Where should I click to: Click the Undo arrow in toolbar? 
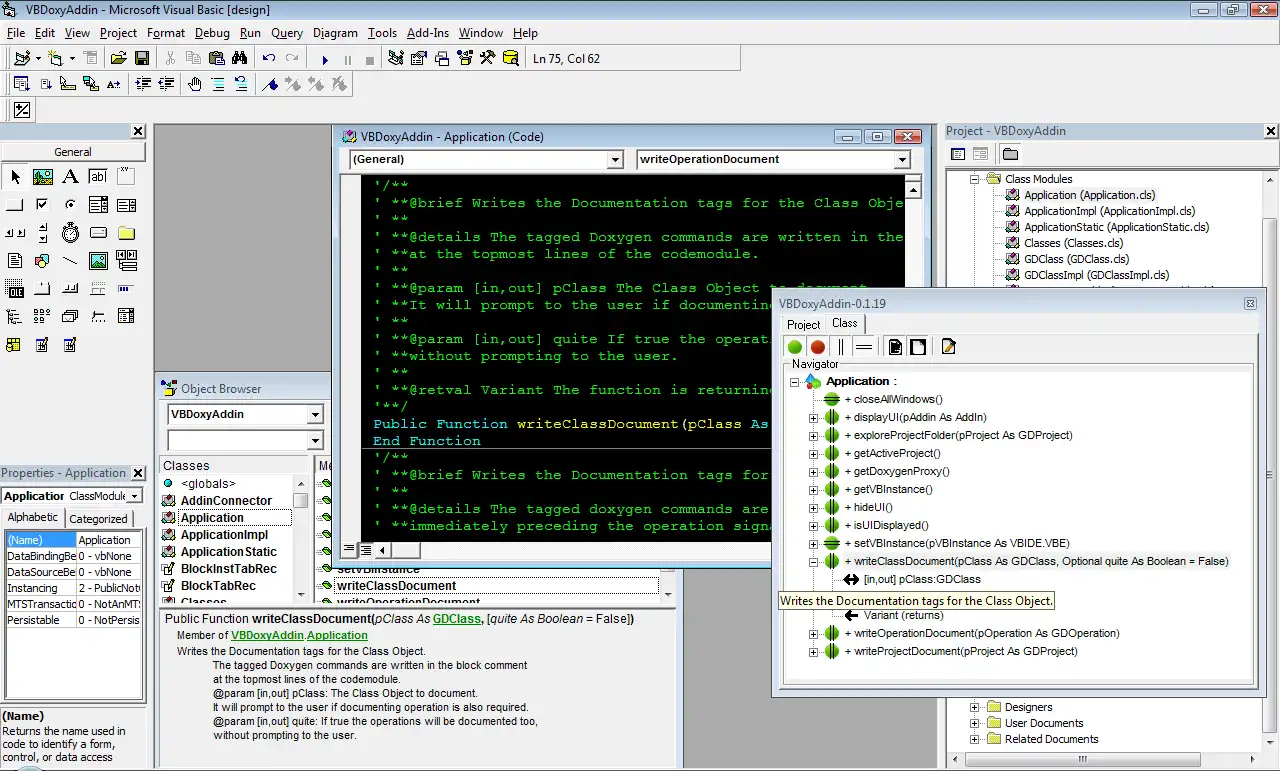coord(269,59)
